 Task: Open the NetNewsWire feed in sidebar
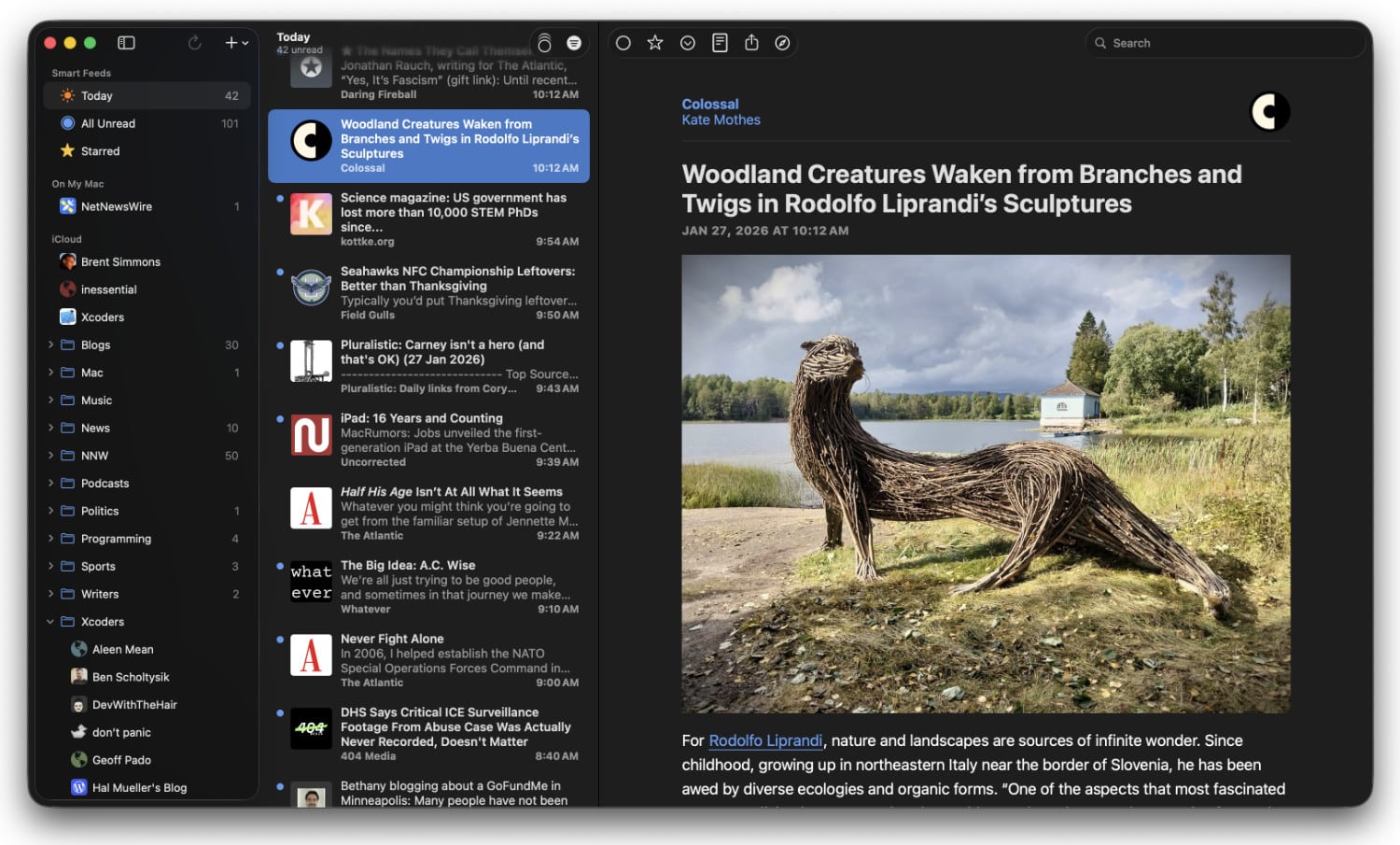pyautogui.click(x=116, y=206)
